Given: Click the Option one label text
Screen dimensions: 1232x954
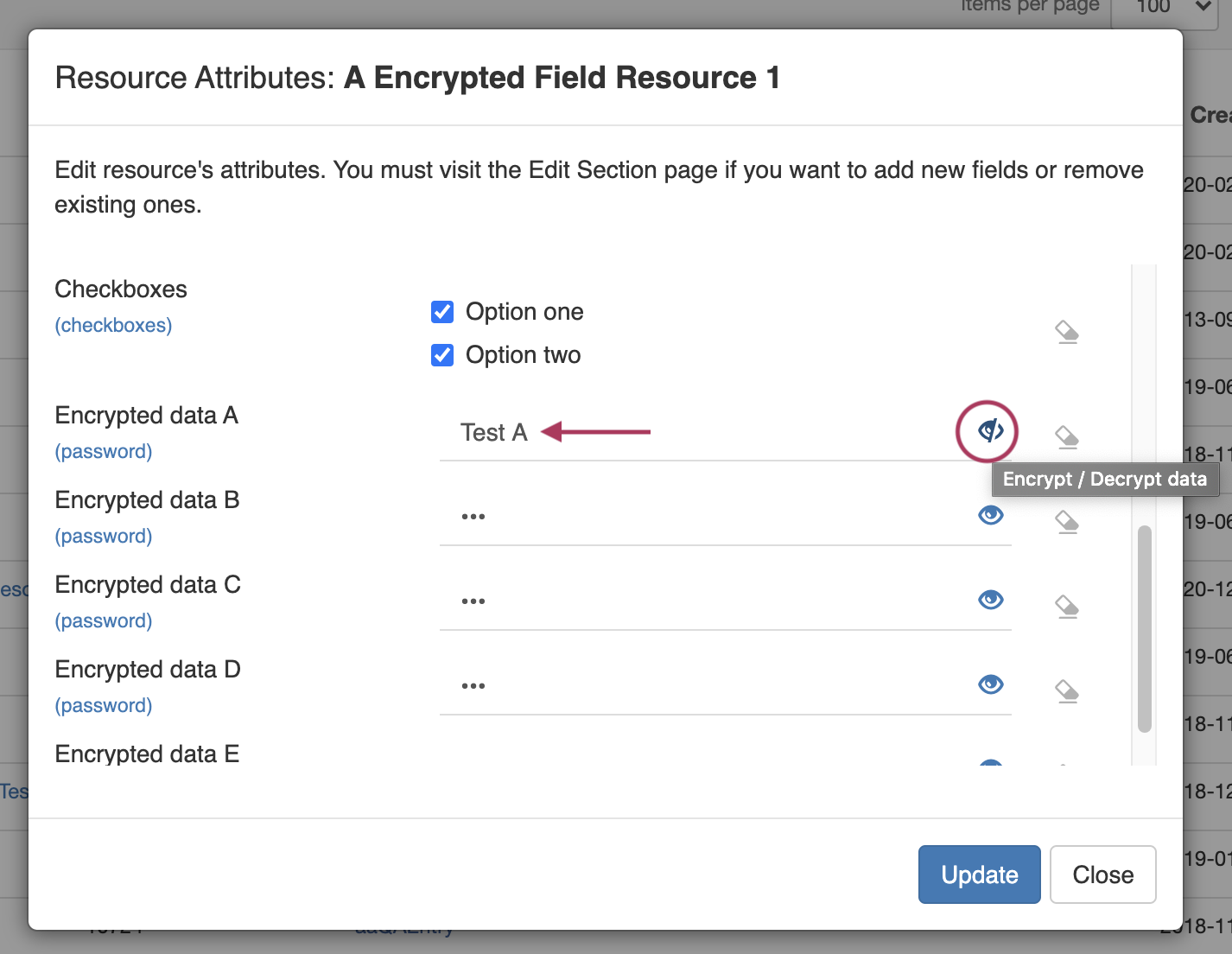Looking at the screenshot, I should 524,312.
